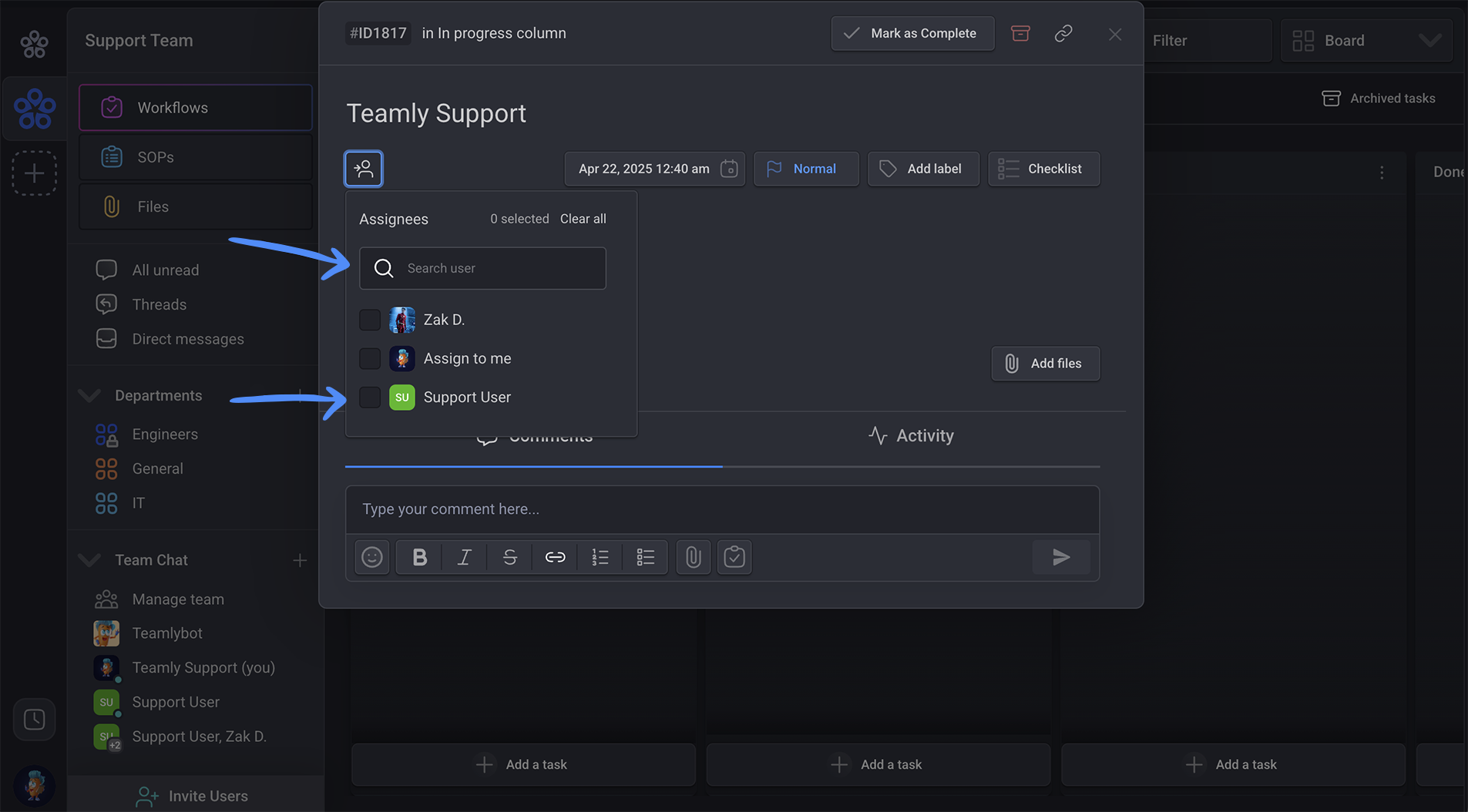Viewport: 1468px width, 812px height.
Task: Click the Teamly Support task title
Action: click(x=436, y=113)
